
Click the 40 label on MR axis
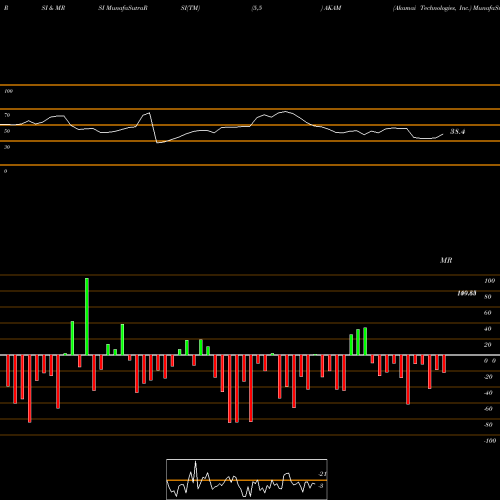(x=488, y=329)
